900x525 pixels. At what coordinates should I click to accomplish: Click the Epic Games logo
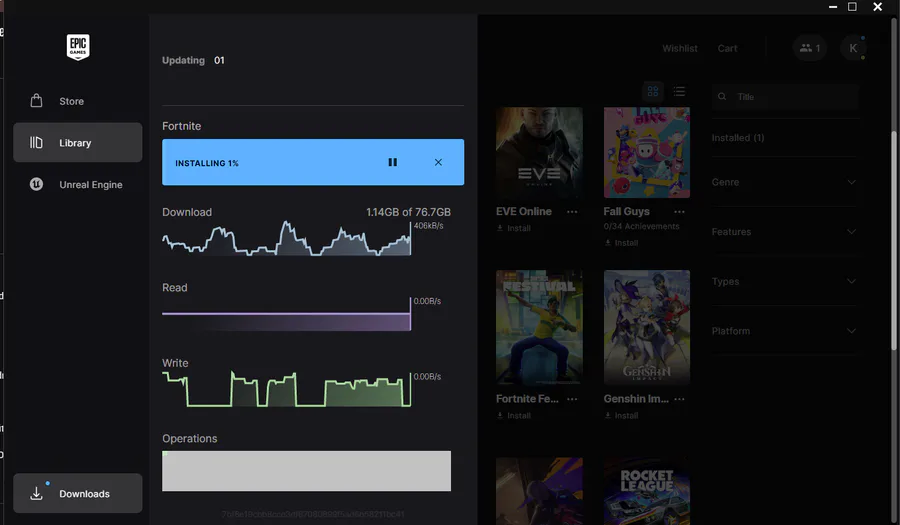tap(78, 47)
